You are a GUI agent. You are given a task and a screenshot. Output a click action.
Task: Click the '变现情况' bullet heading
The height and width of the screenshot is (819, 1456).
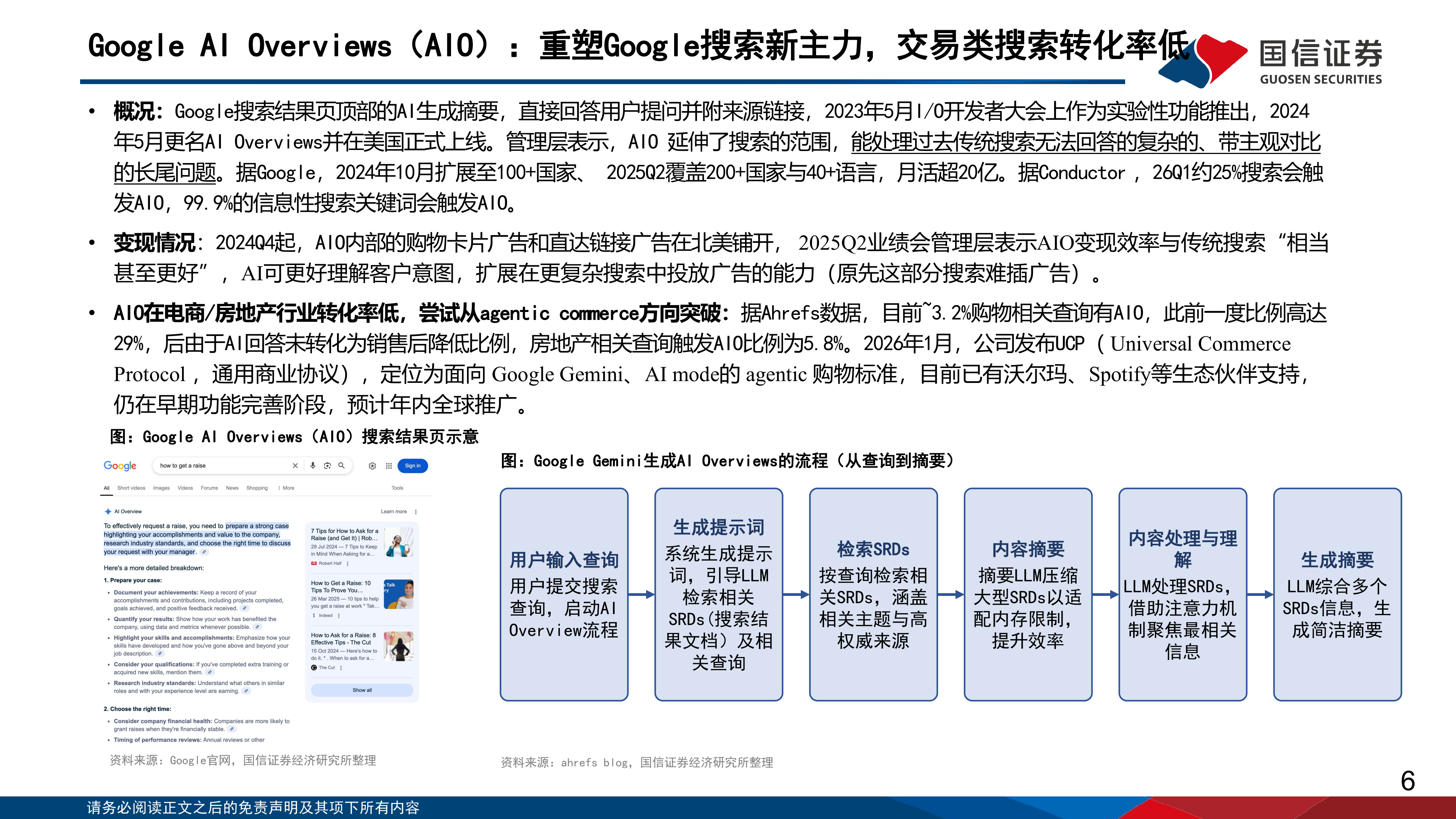(x=154, y=243)
